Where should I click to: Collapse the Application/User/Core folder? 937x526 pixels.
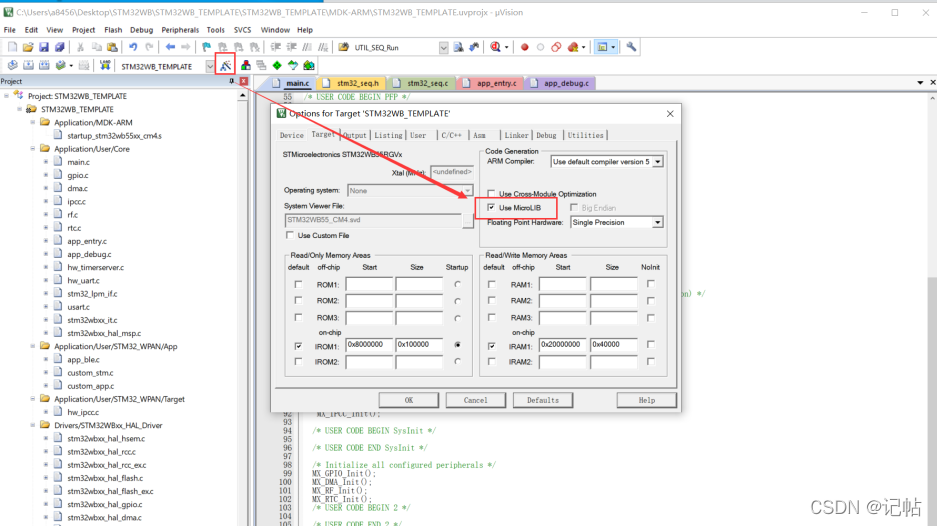[x=33, y=149]
